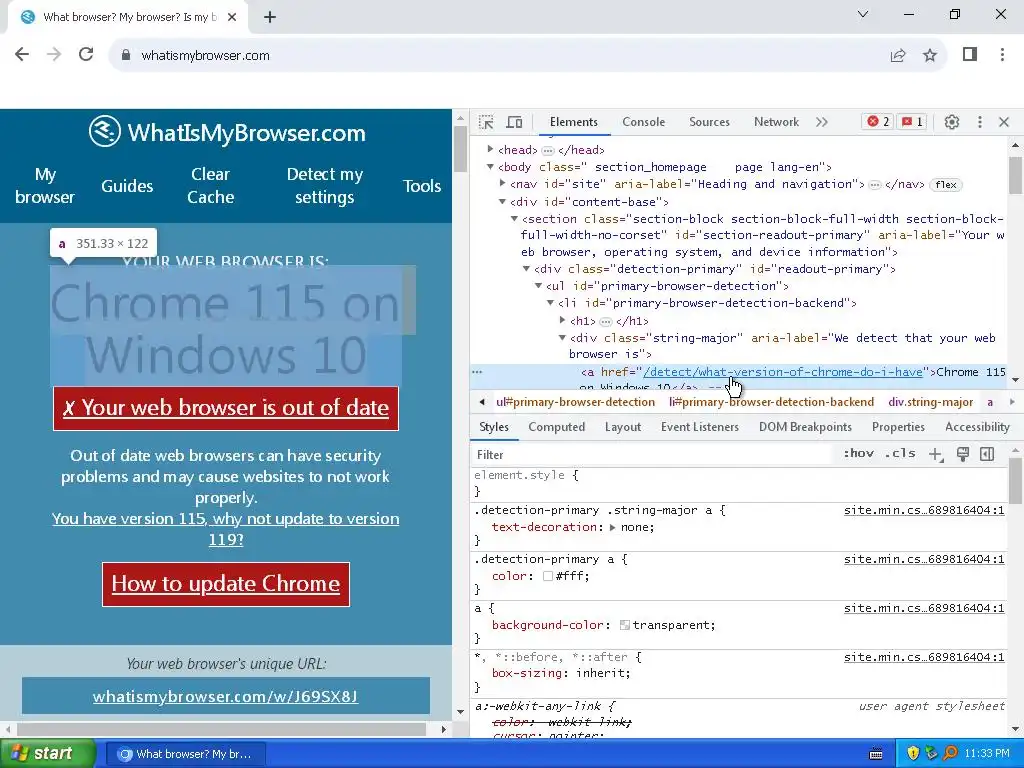Screen dimensions: 1024x768
Task: Activate the inspect element picker icon
Action: pos(486,122)
